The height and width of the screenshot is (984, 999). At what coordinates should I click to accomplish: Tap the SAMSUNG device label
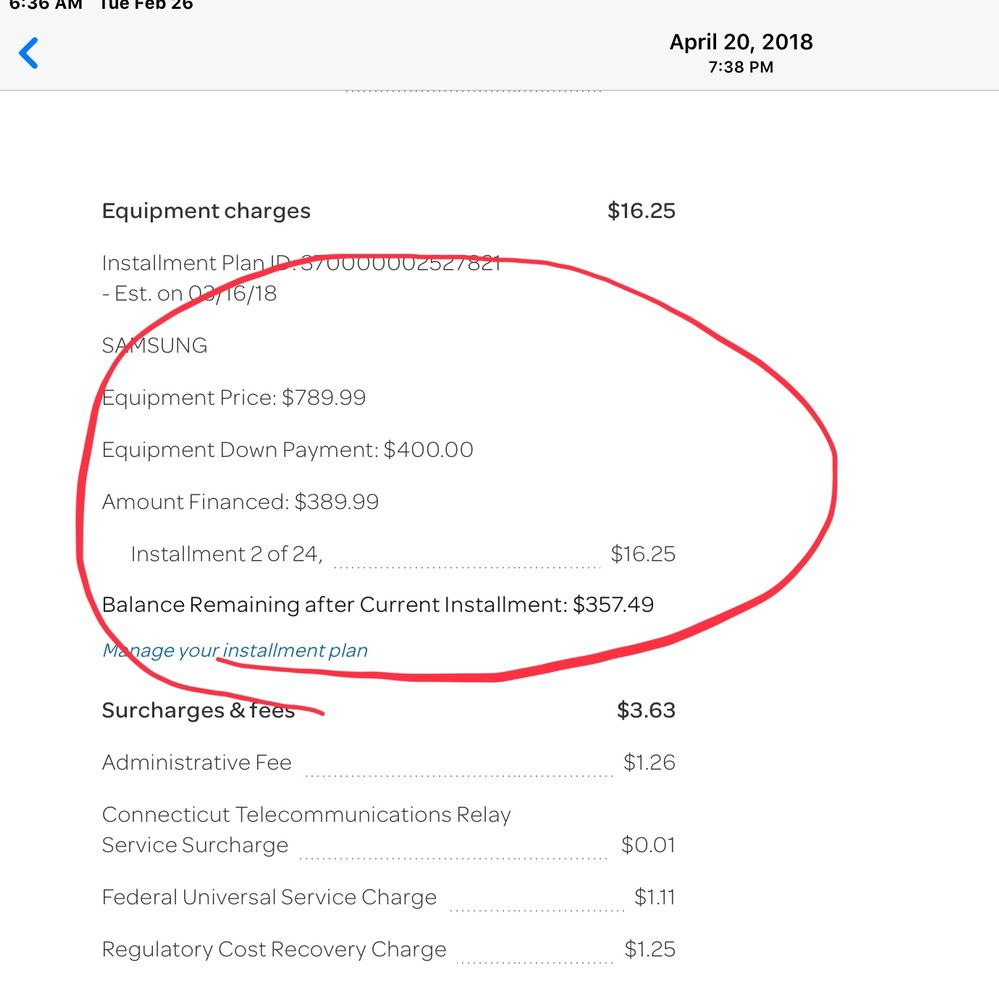(154, 345)
